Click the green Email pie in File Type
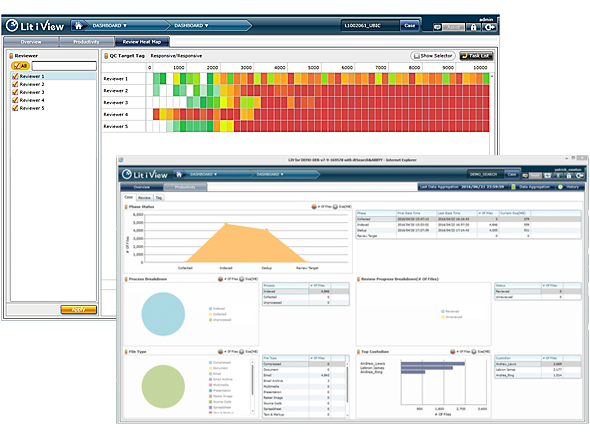 pos(163,386)
